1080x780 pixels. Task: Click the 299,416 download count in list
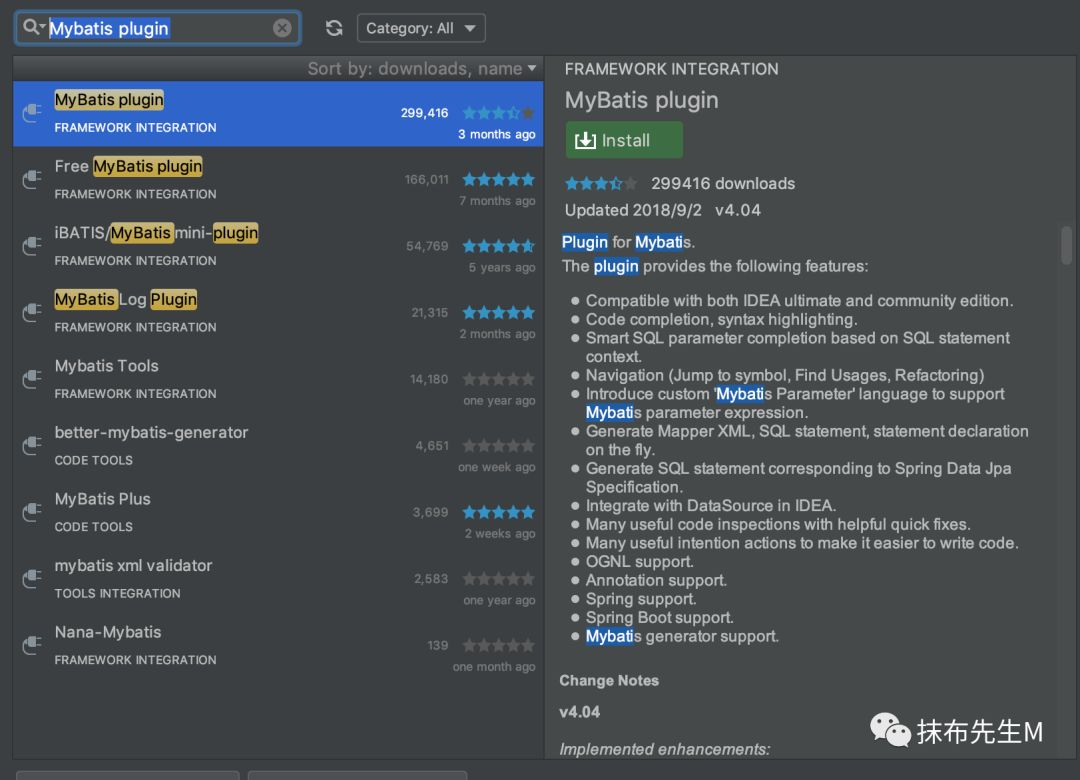424,113
